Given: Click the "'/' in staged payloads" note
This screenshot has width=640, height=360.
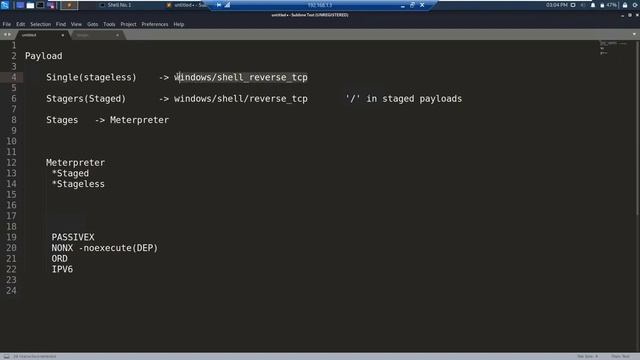Looking at the screenshot, I should (x=404, y=99).
